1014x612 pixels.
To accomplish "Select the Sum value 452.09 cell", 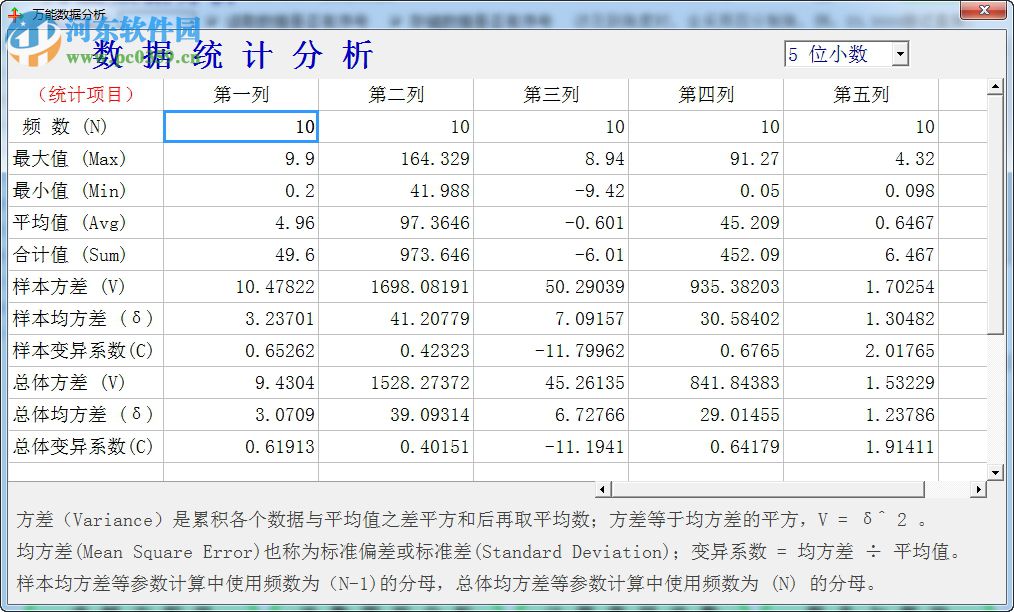I will tap(706, 255).
